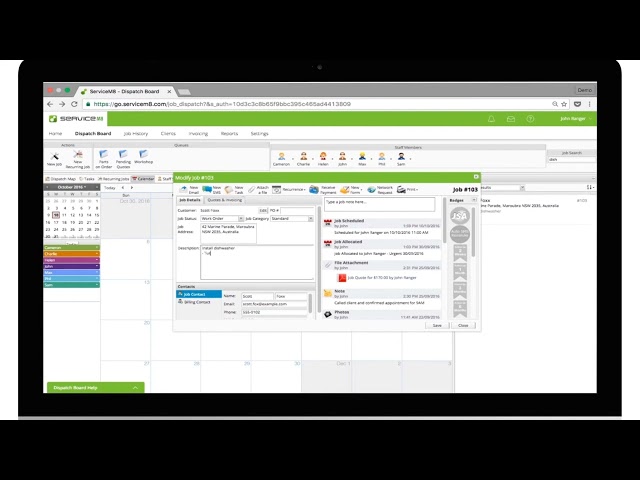Select staff member Cameron's avatar
This screenshot has height=480, width=640.
pos(281,156)
